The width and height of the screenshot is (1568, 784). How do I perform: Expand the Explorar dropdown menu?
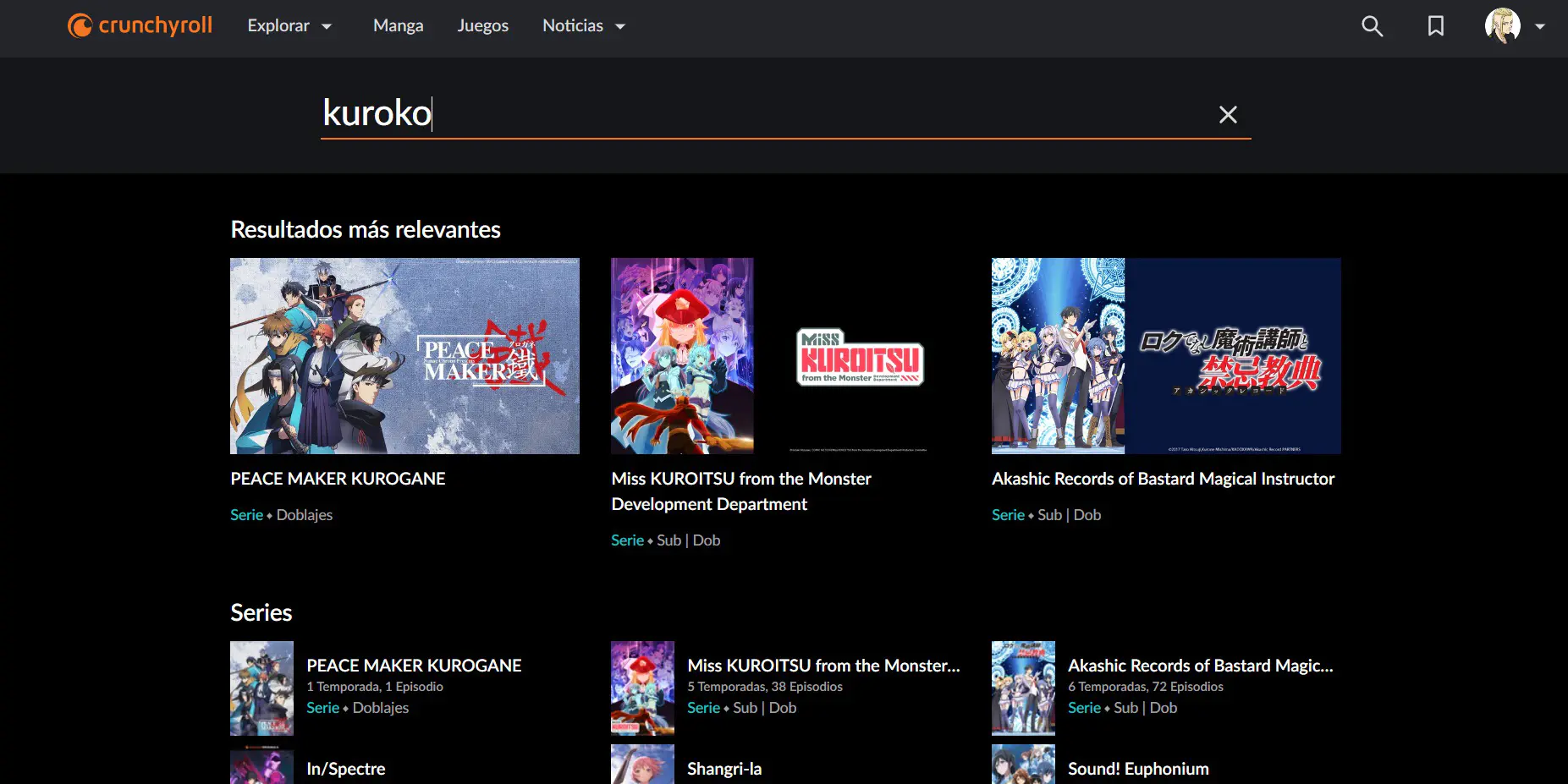click(x=289, y=26)
